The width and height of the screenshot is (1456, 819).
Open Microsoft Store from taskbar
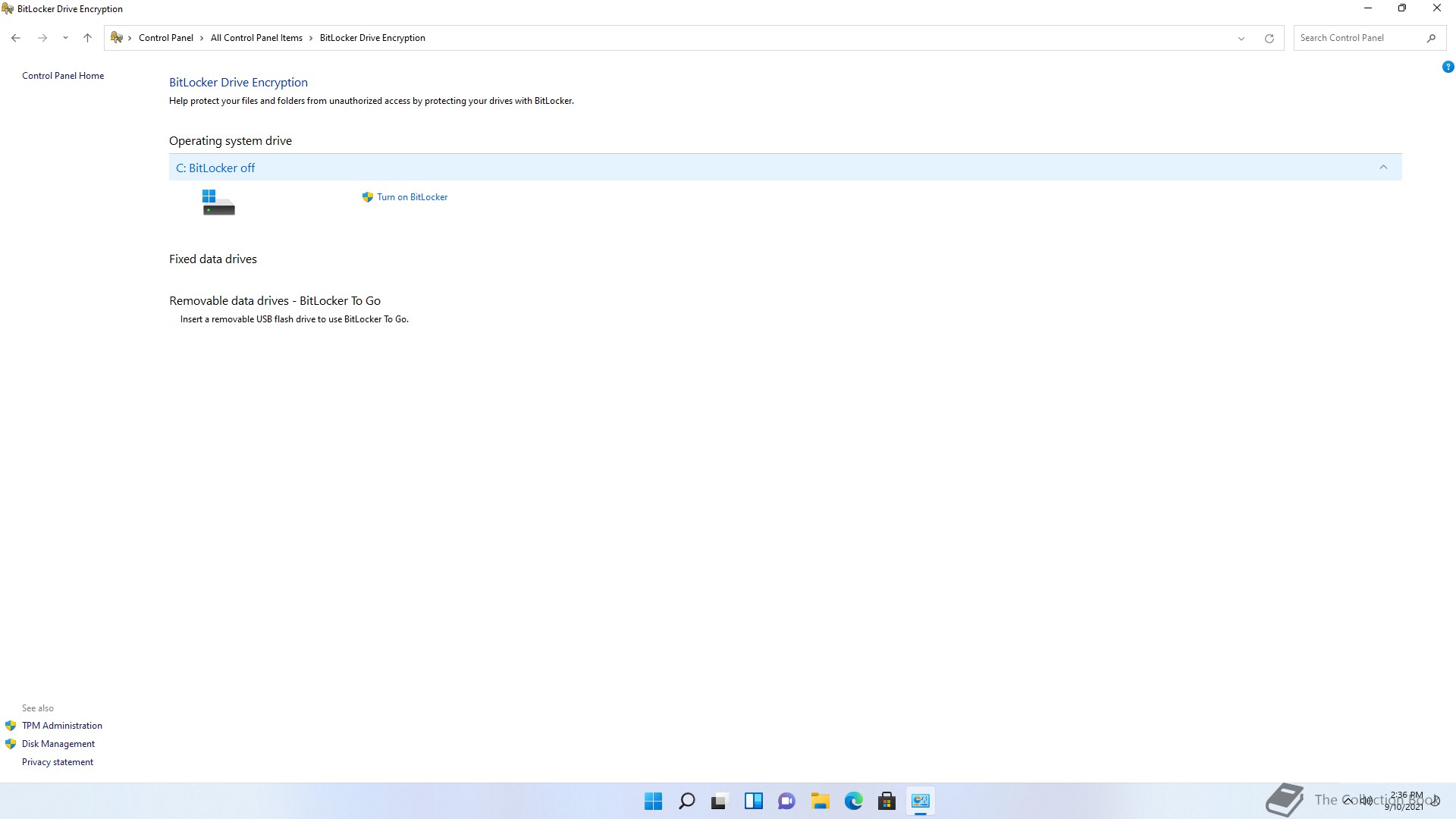[x=886, y=801]
